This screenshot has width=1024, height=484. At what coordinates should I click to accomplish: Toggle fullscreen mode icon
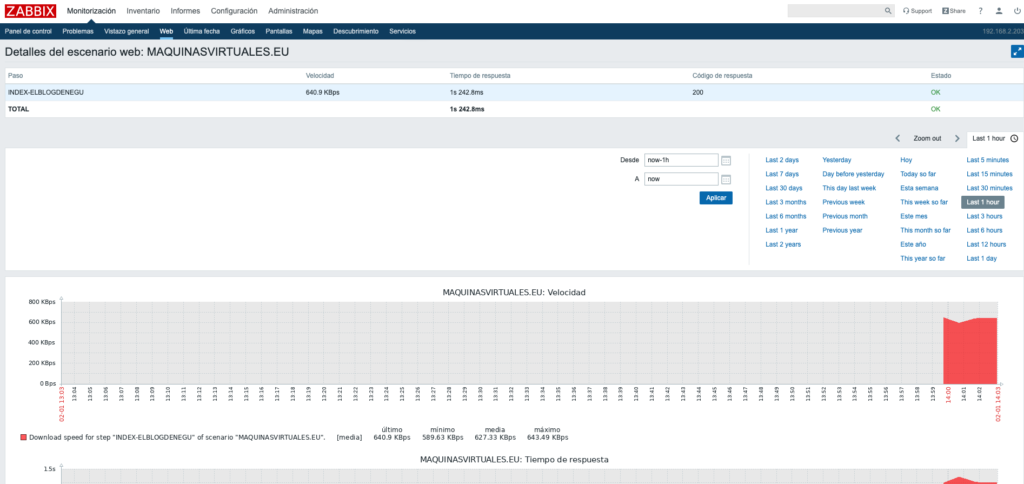[1016, 52]
